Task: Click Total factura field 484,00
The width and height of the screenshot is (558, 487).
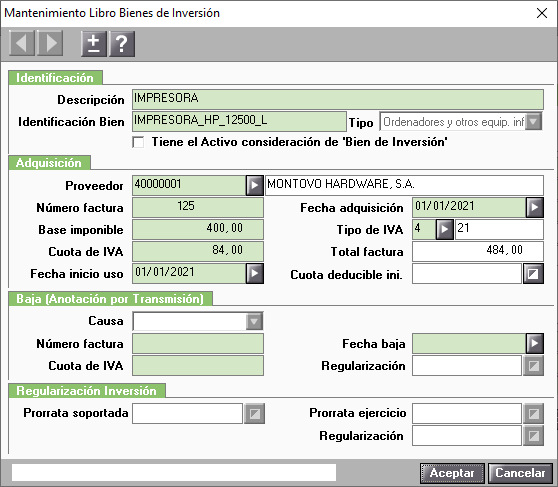Action: [478, 251]
